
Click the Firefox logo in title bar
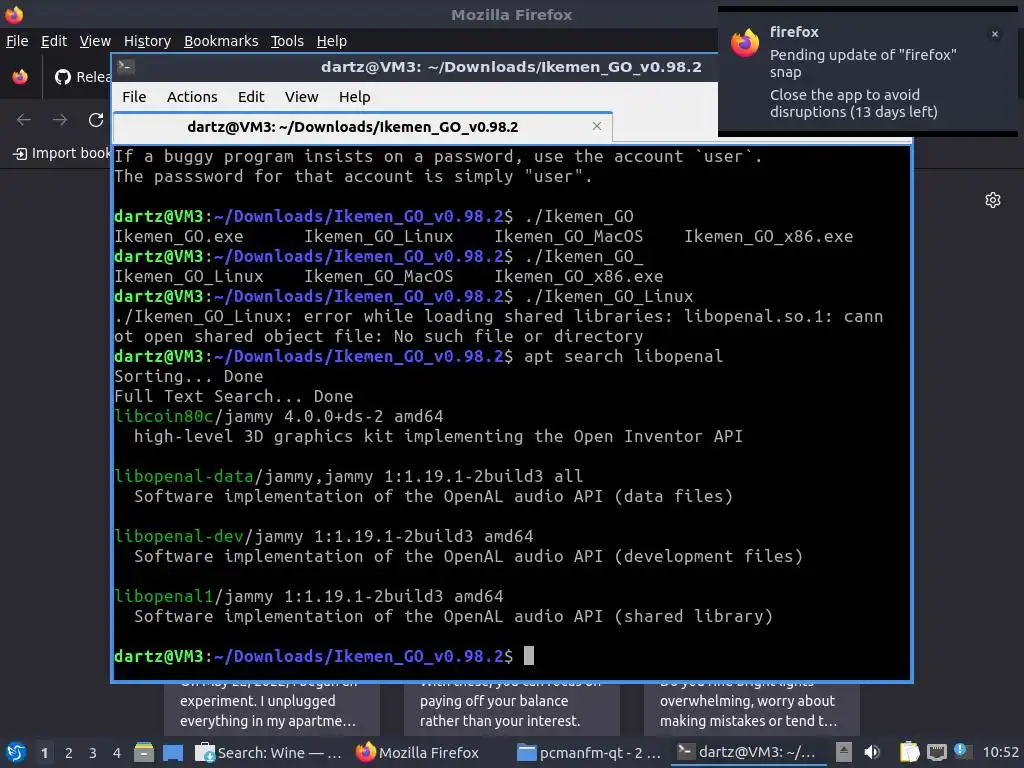[14, 14]
